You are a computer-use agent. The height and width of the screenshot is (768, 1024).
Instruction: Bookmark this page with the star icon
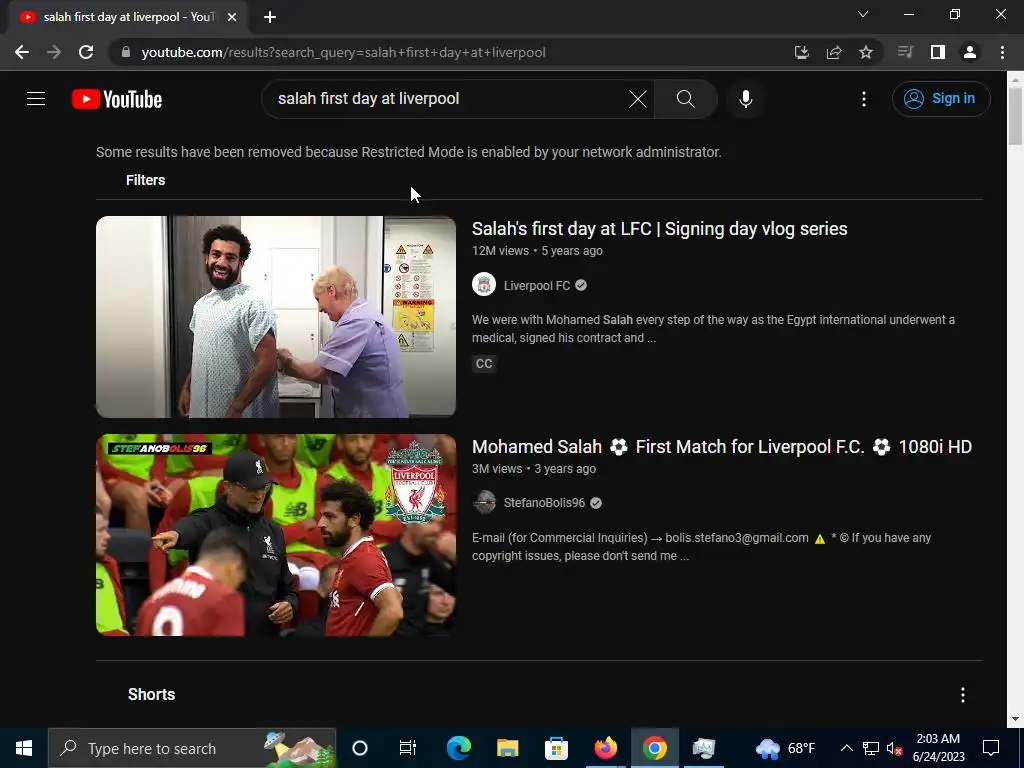click(x=866, y=52)
